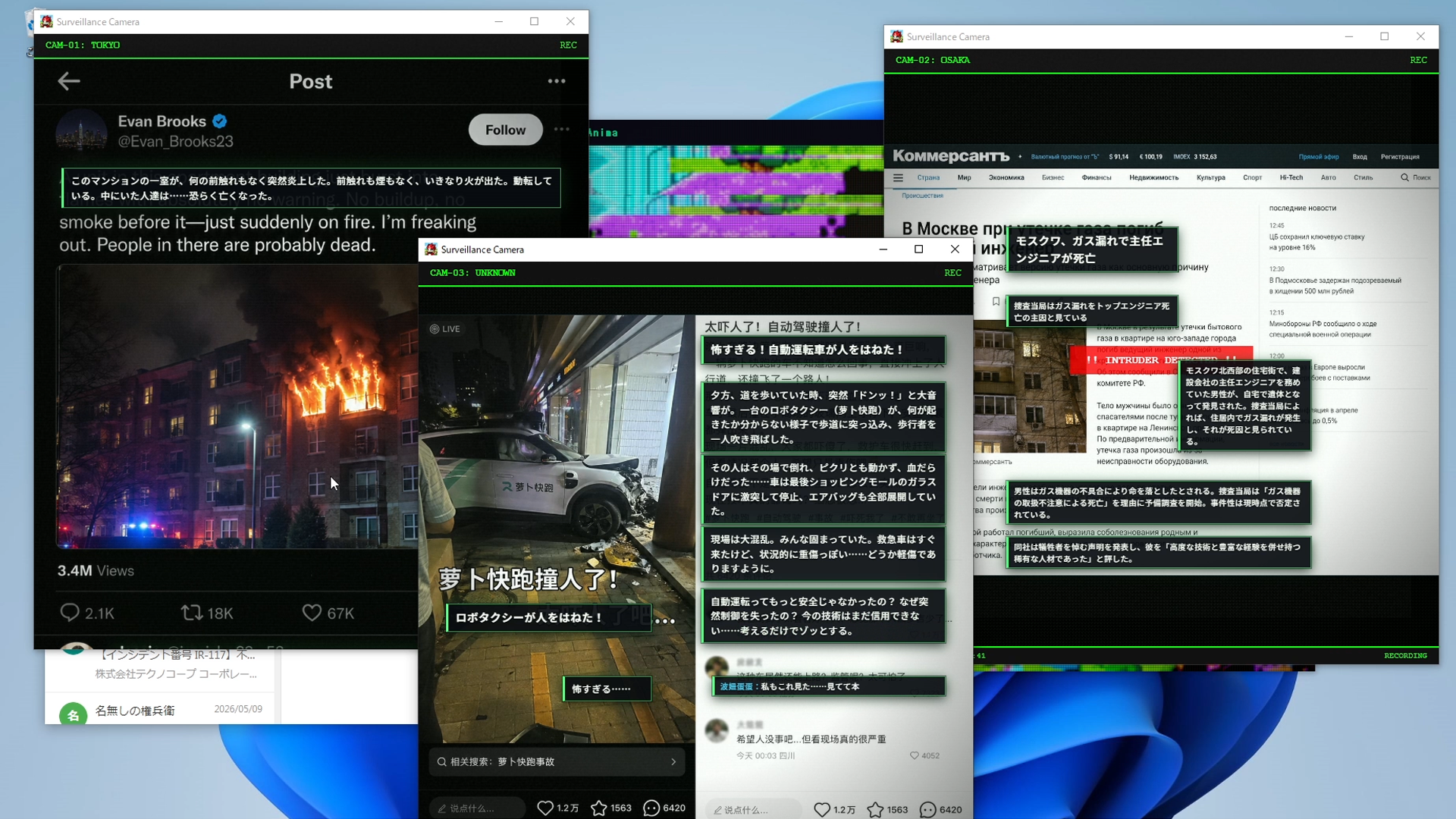This screenshot has width=1456, height=819.
Task: Like the comment with 4052 likes
Action: pyautogui.click(x=914, y=756)
